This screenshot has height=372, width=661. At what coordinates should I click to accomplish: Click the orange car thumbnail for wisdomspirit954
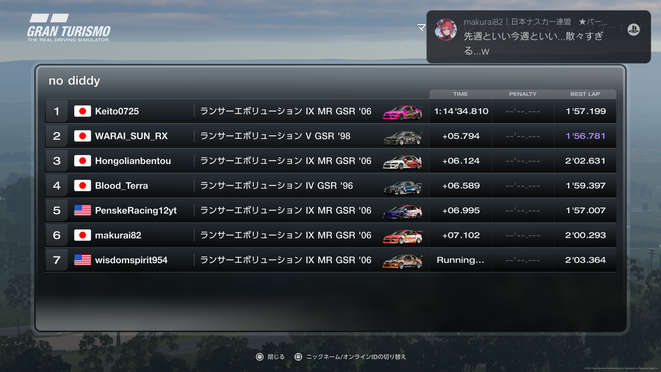click(x=403, y=261)
